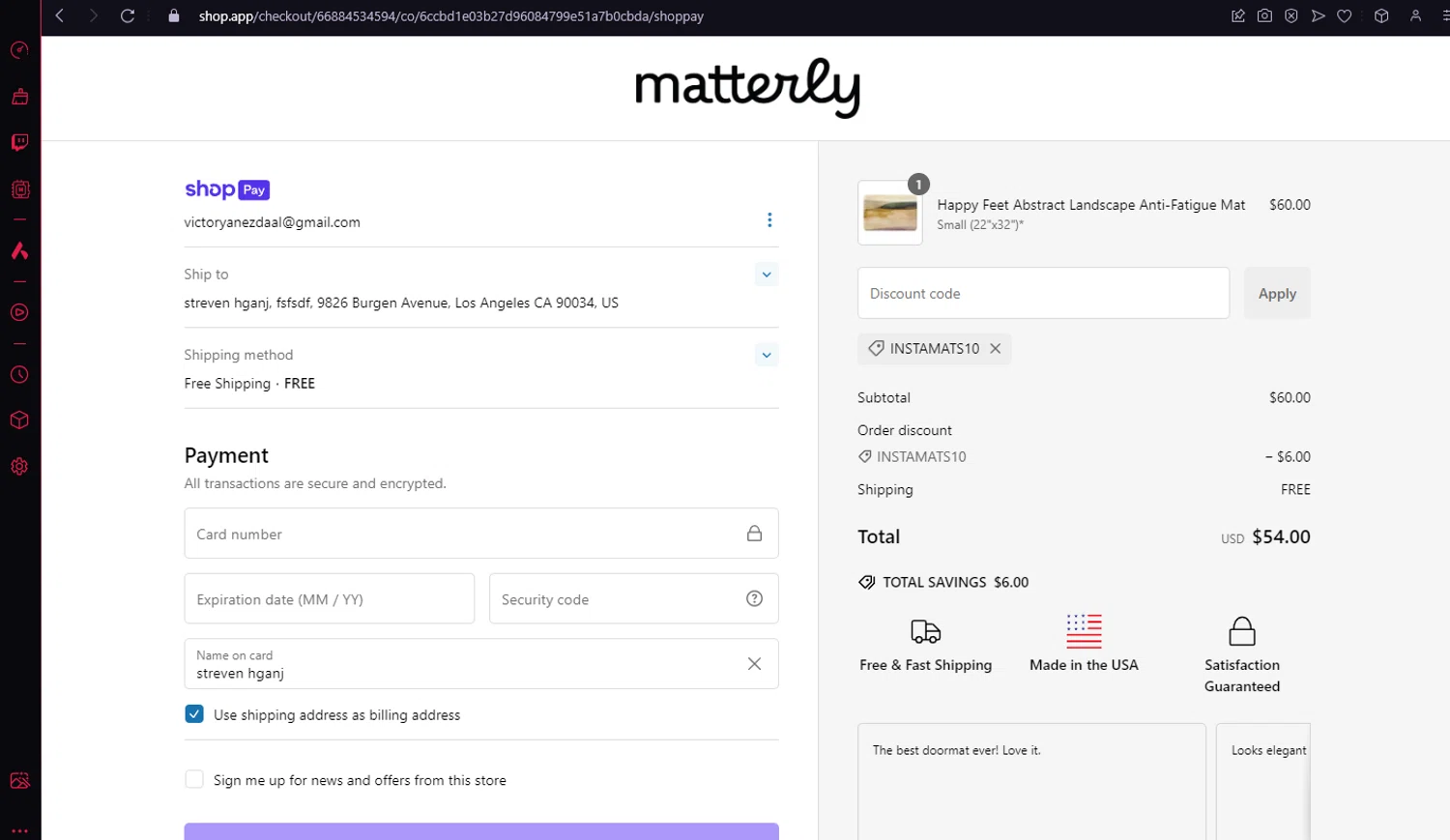
Task: Click the send arrow toolbar icon
Action: [x=1318, y=15]
